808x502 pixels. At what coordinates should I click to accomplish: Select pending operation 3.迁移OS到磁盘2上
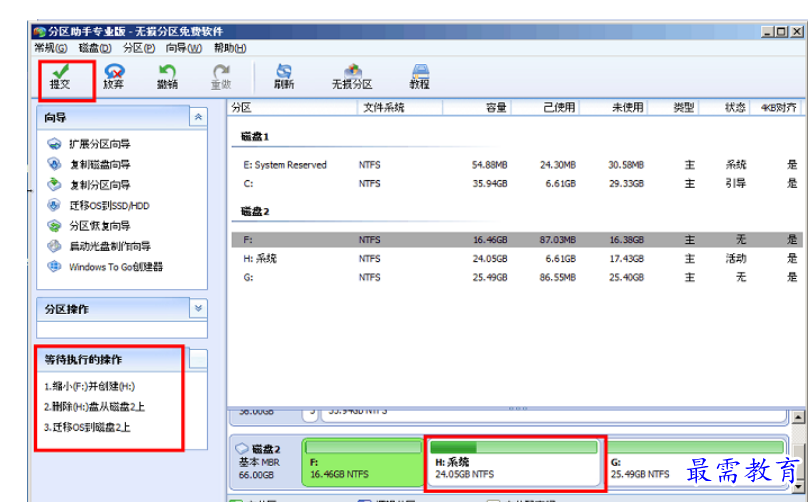tap(87, 427)
